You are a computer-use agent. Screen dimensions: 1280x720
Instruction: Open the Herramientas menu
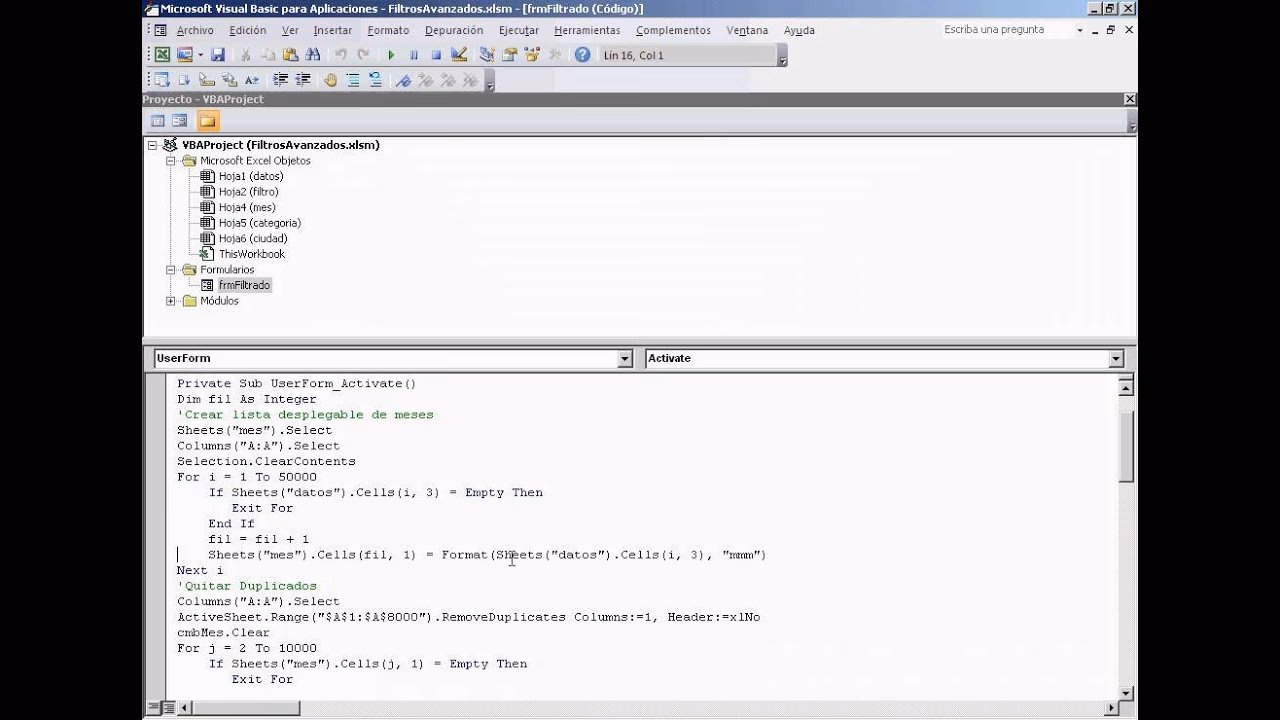click(x=587, y=30)
